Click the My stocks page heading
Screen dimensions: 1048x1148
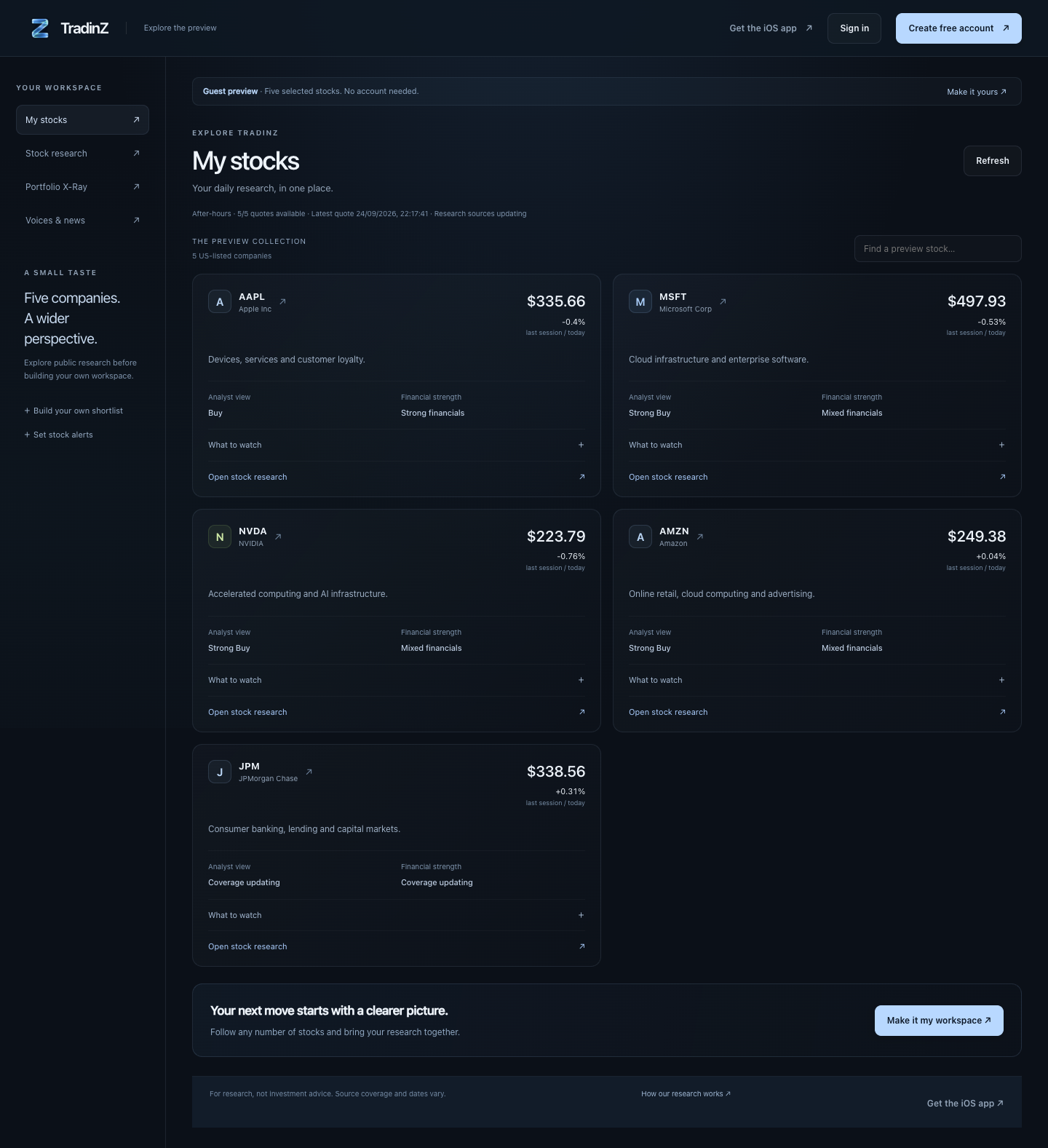tap(245, 161)
